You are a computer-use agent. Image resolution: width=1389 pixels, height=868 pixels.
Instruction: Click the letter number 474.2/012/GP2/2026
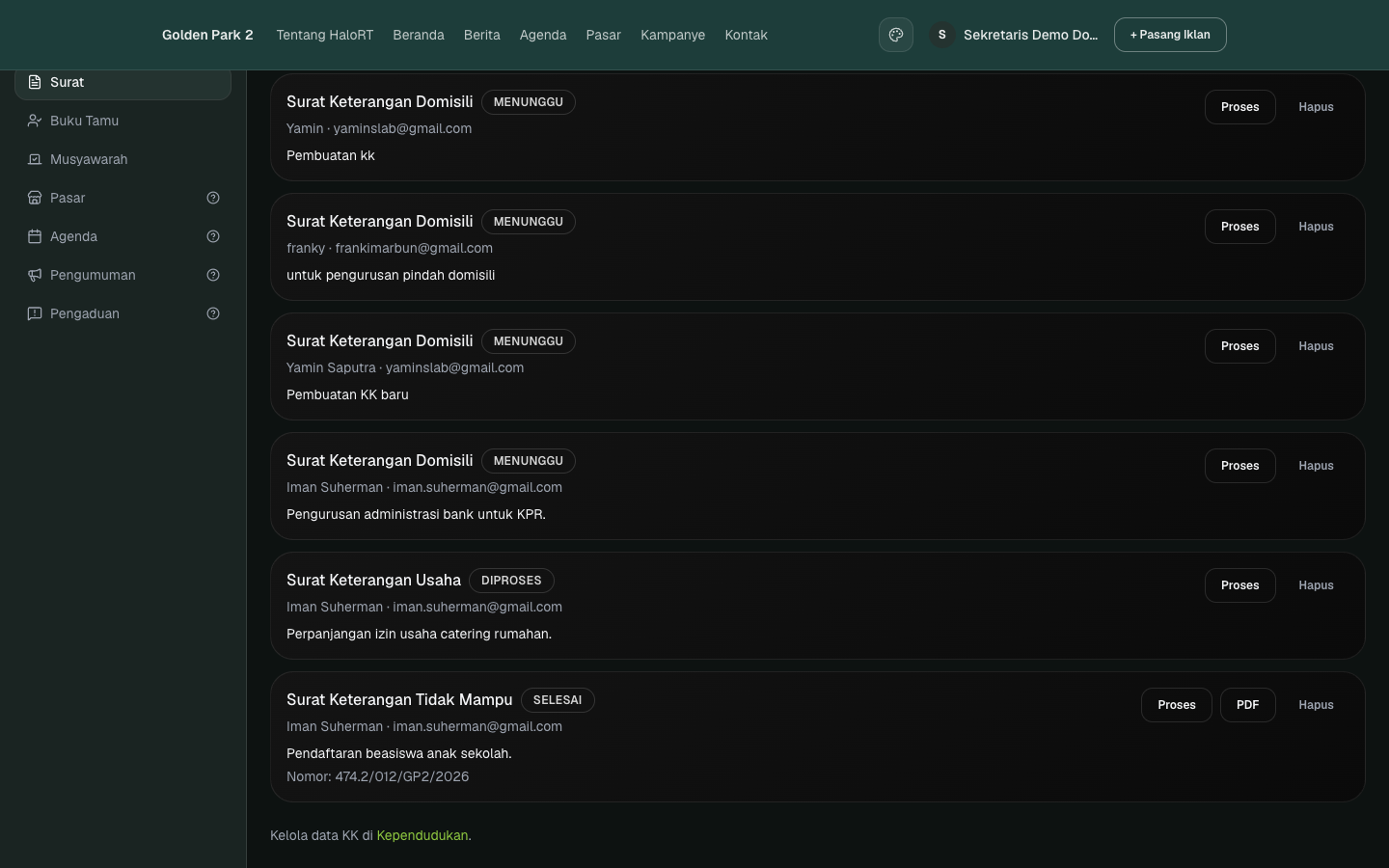pos(402,776)
